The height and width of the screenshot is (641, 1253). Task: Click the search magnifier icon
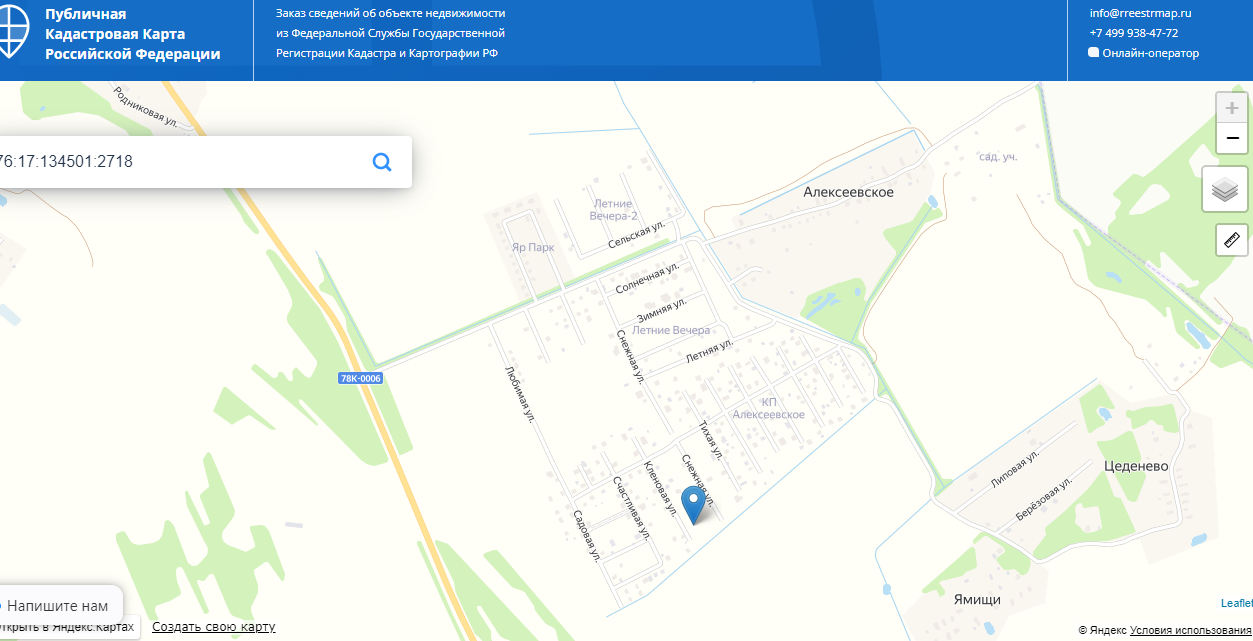(381, 162)
